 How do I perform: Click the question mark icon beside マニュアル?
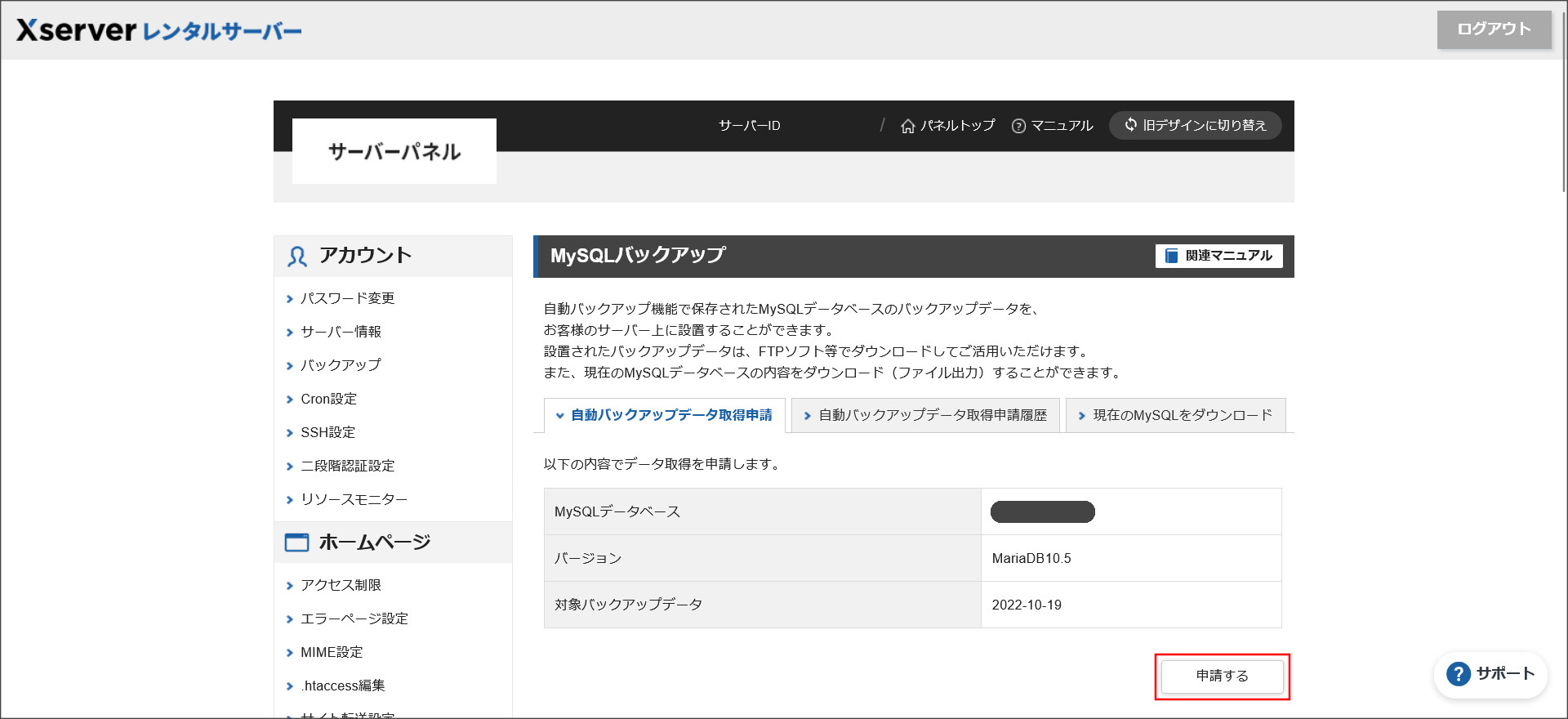coord(1018,126)
